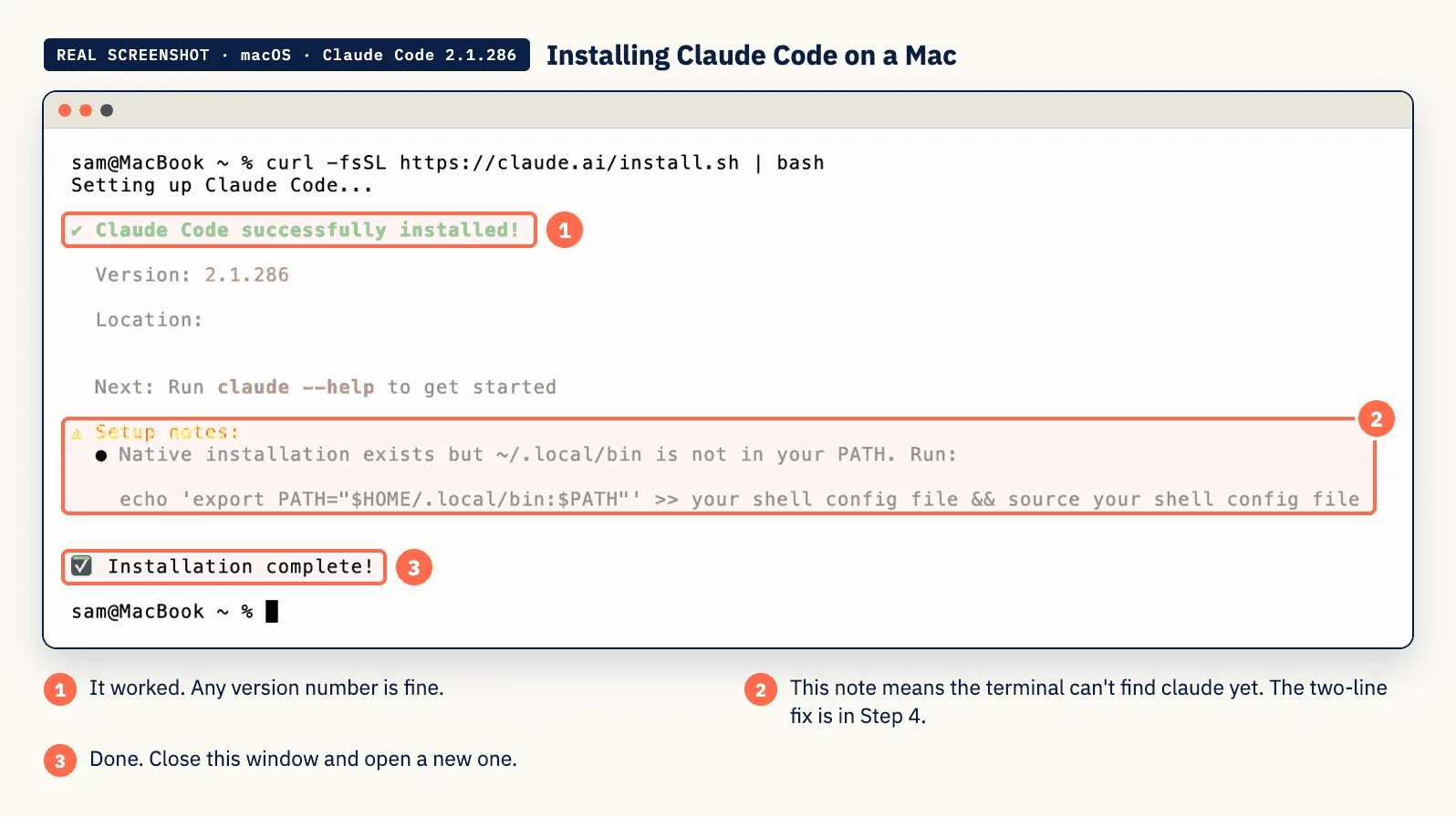Click the 'Setup notes:' heading

point(167,431)
